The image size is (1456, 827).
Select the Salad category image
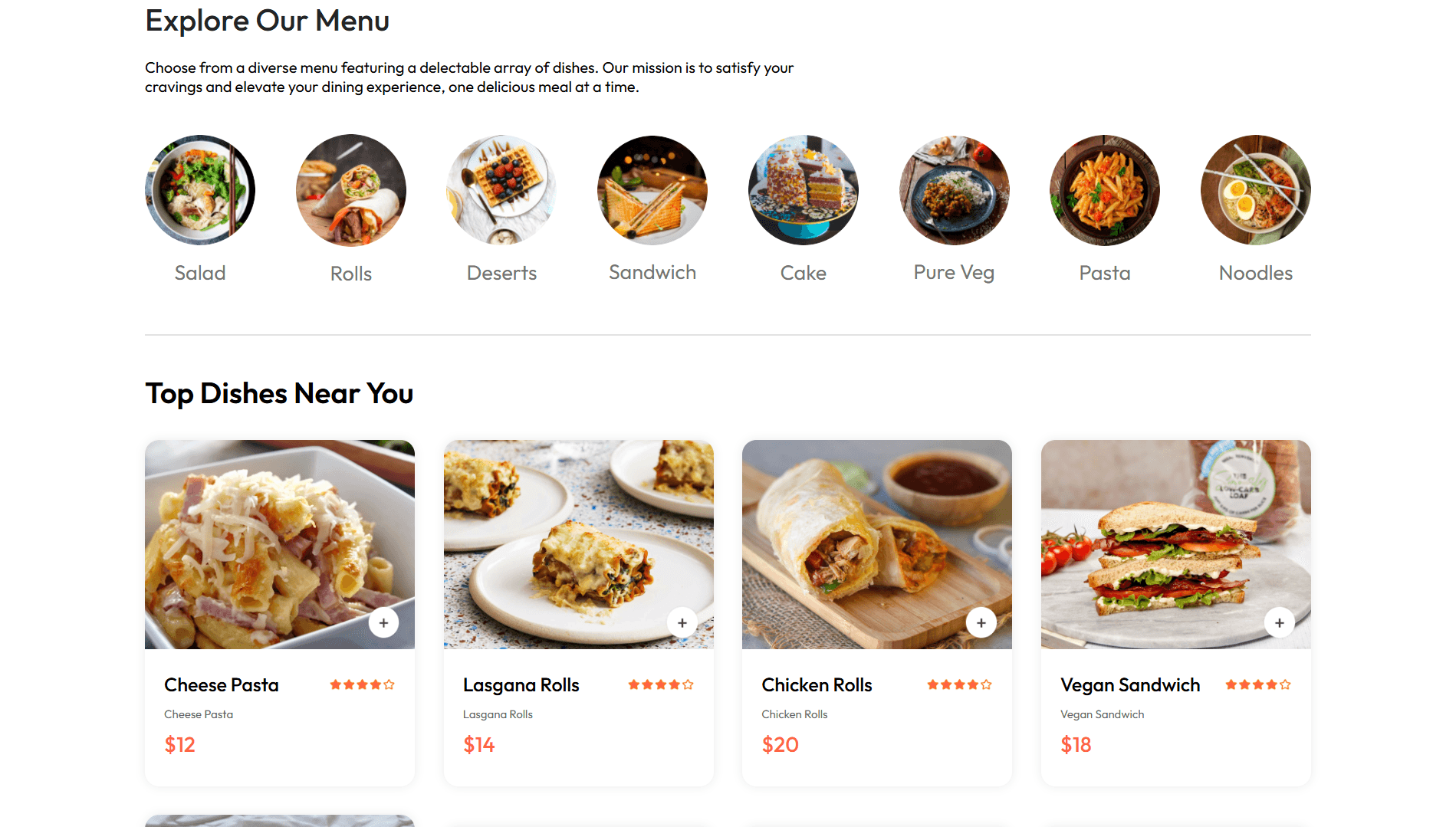[200, 190]
